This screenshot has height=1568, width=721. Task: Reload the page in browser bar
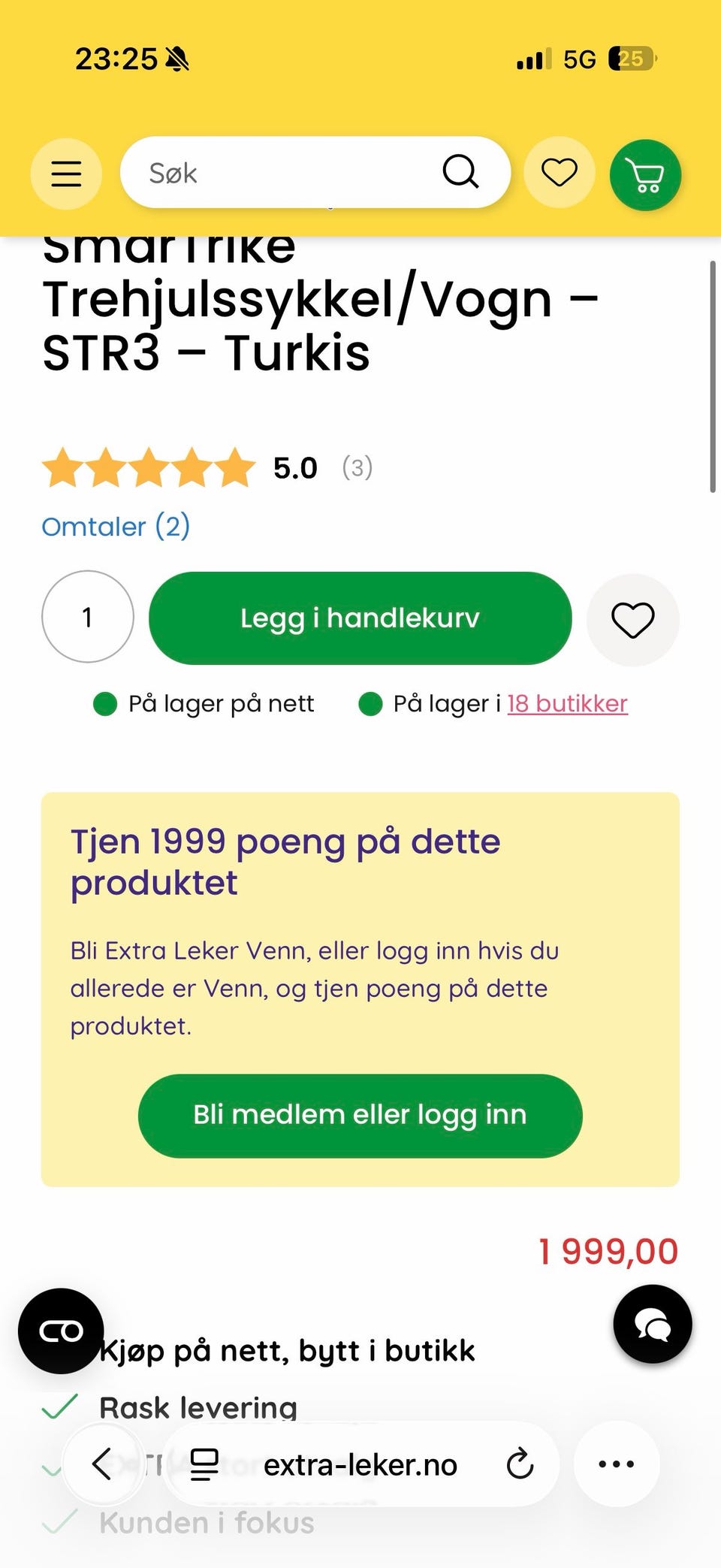coord(520,1464)
